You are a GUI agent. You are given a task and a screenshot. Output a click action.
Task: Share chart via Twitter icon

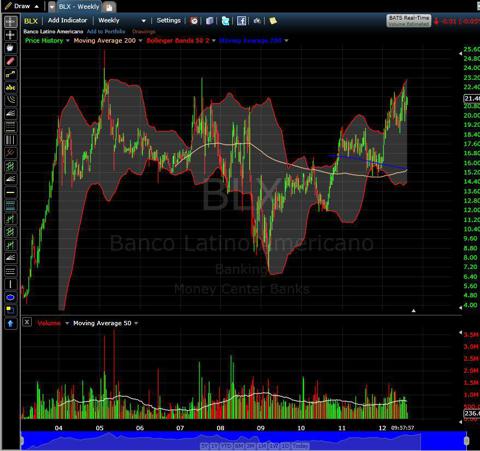coord(225,21)
